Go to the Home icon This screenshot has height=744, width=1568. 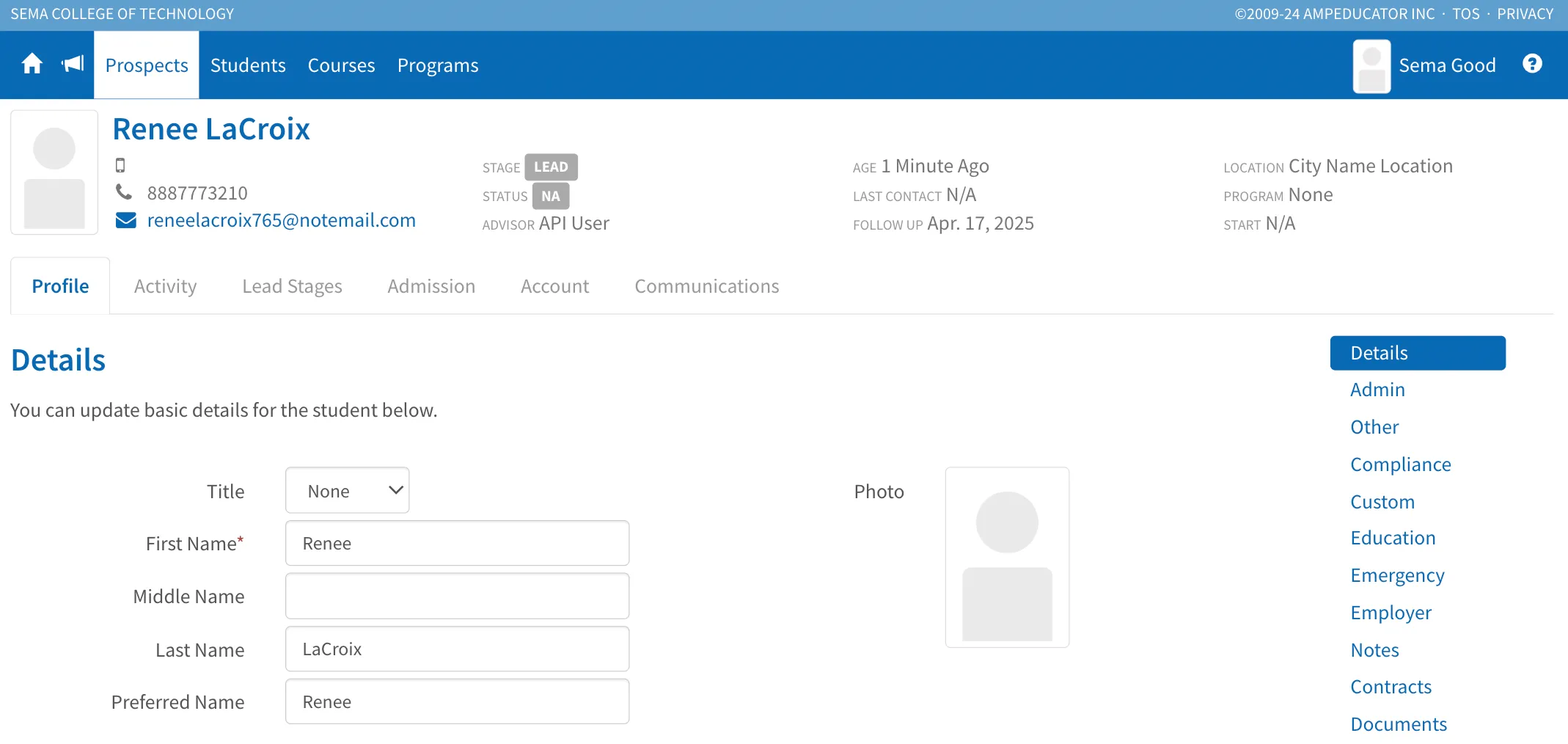pyautogui.click(x=32, y=65)
